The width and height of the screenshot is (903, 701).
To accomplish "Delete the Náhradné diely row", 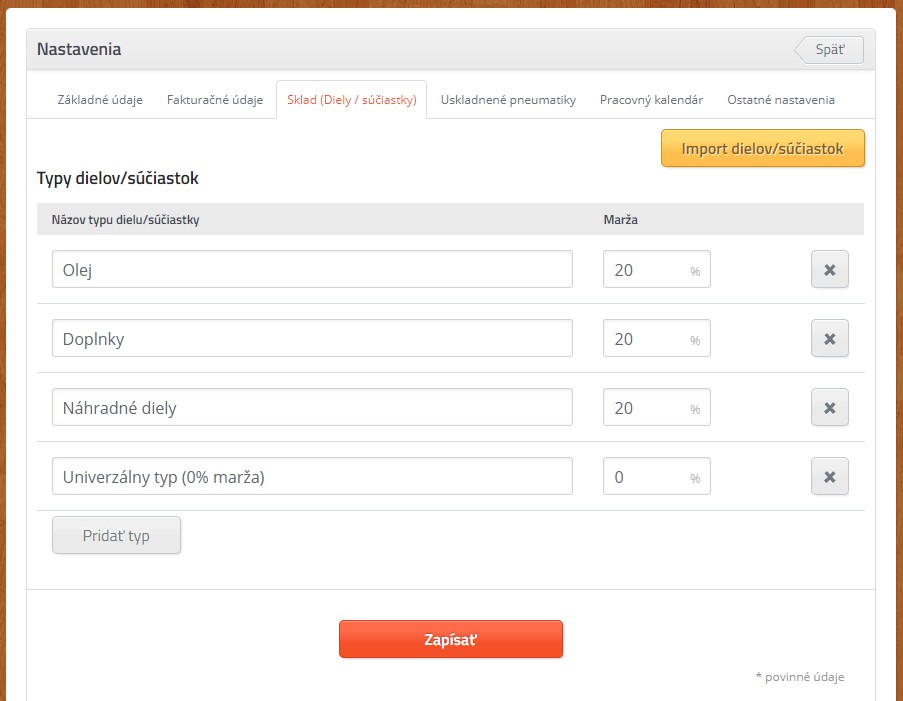I will click(829, 407).
